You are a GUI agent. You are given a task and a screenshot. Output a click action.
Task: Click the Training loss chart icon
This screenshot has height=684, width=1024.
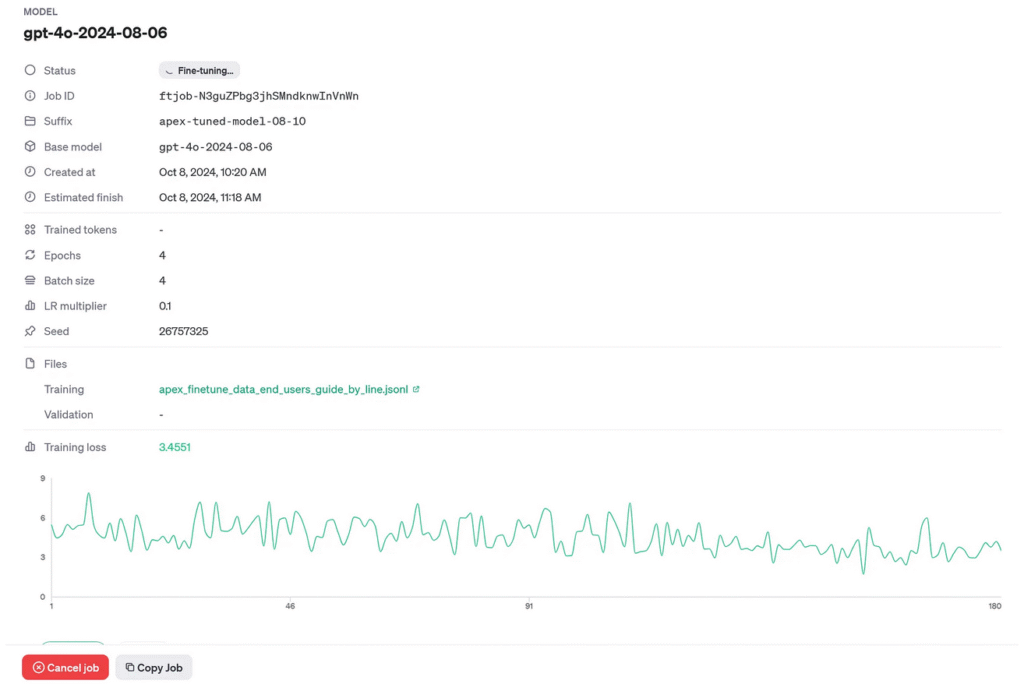[30, 447]
